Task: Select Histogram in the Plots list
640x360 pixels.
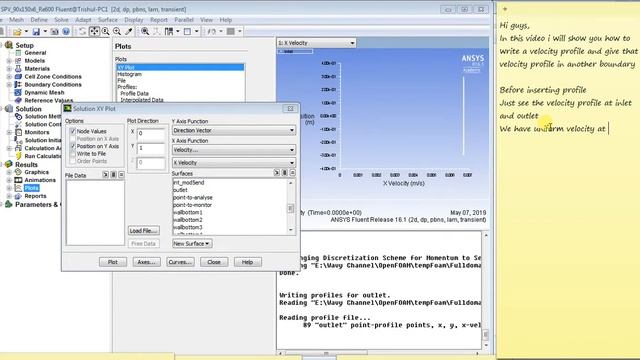Action: tap(130, 74)
